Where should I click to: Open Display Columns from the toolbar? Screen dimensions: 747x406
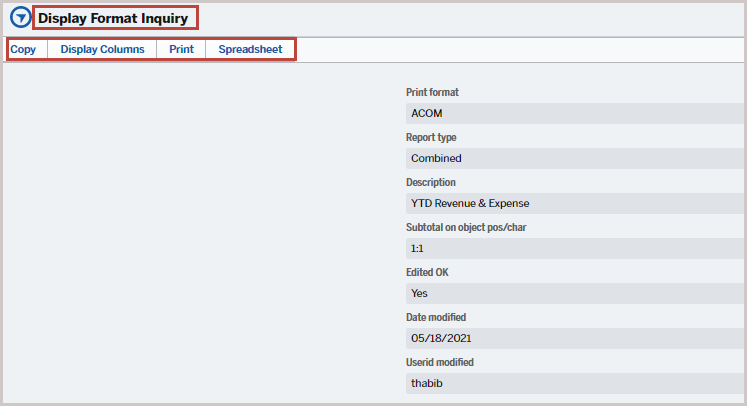click(x=102, y=49)
